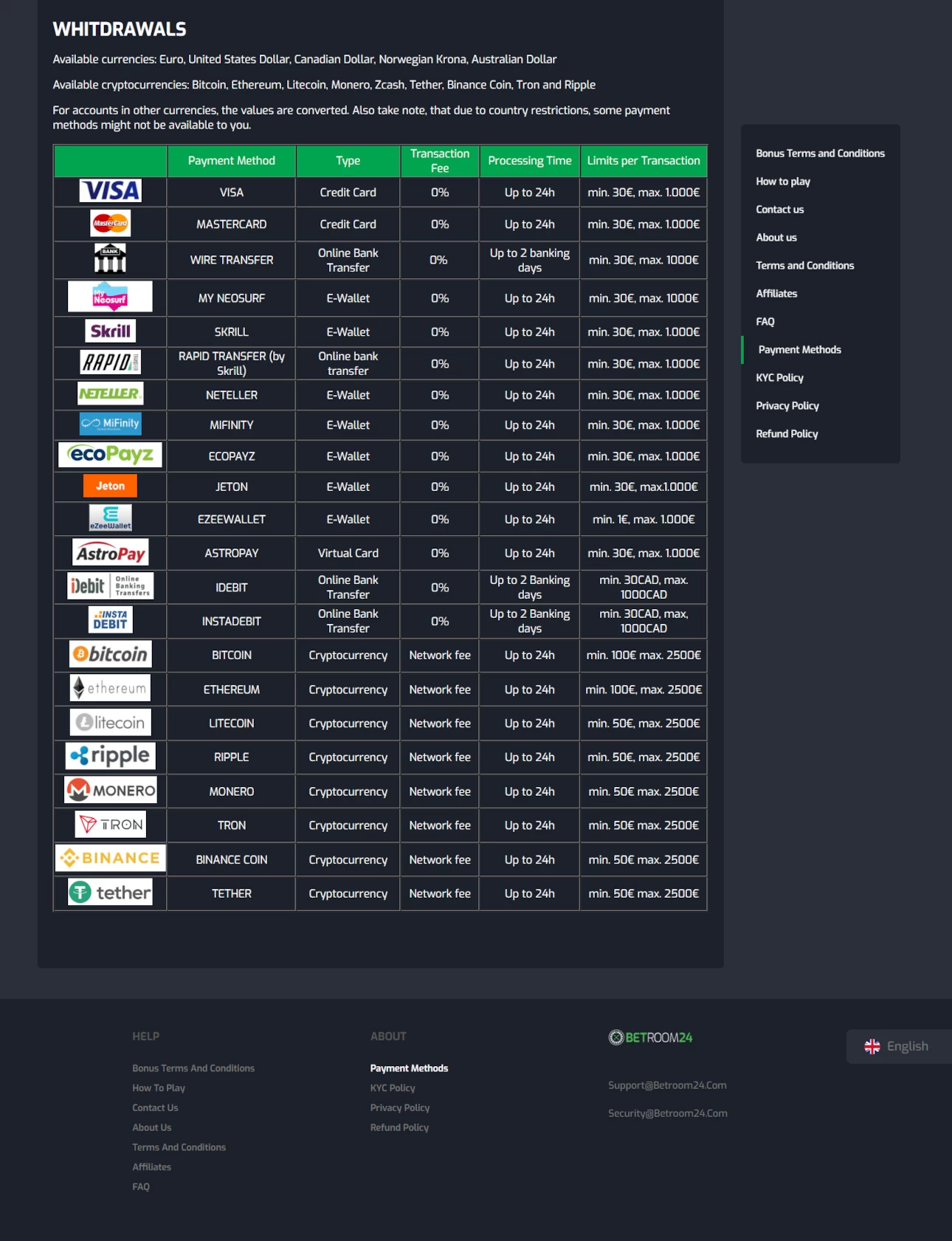Click the InstaDebit logo icon
Screen dimensions: 952x1241
[x=110, y=620]
